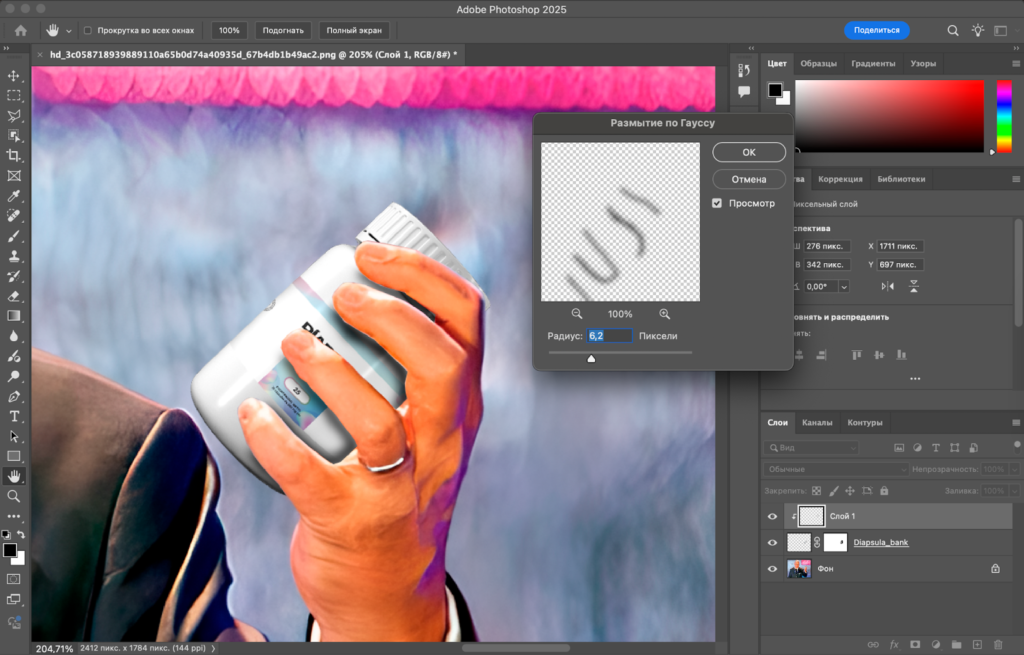Delete layer with the trash icon
The height and width of the screenshot is (655, 1024).
click(x=1000, y=645)
